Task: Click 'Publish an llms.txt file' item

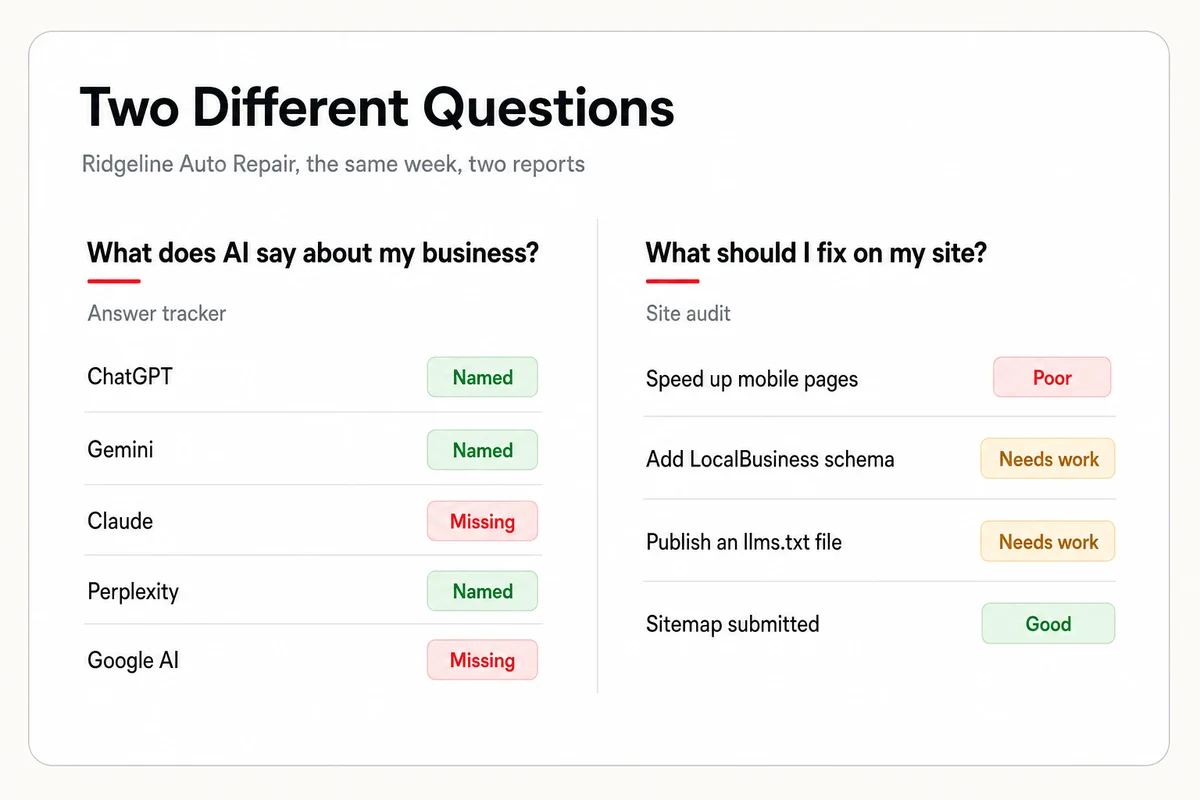Action: pyautogui.click(x=744, y=542)
